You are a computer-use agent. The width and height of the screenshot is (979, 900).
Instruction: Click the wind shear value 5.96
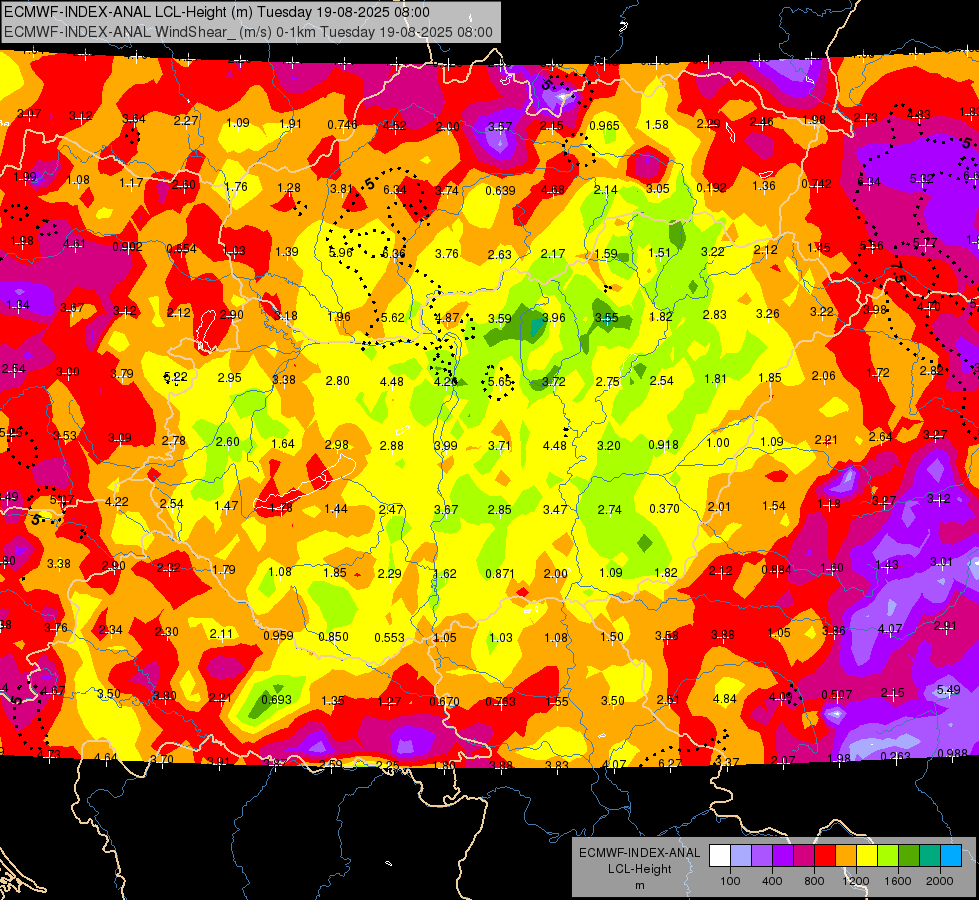[x=341, y=253]
